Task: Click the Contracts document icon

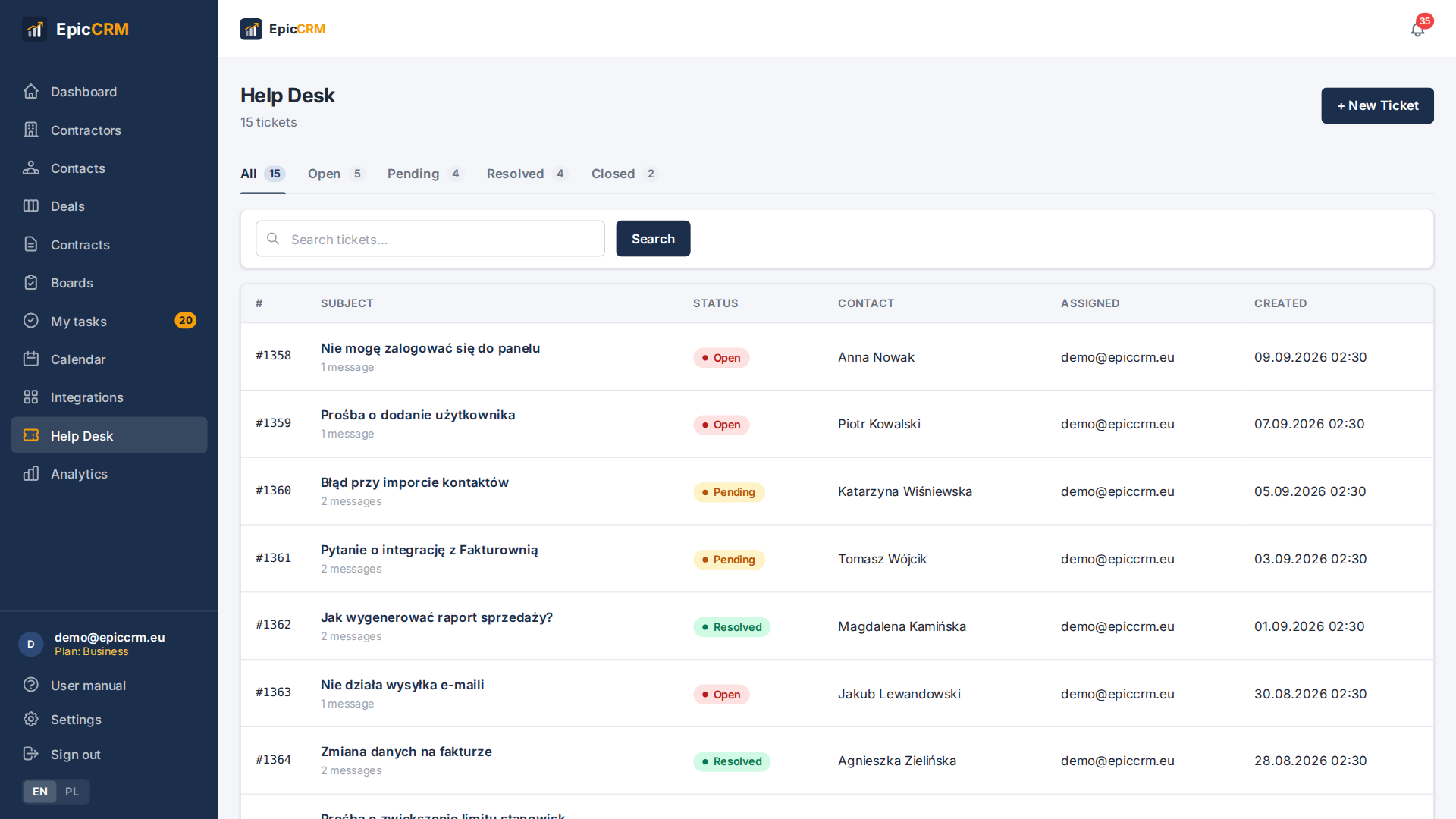Action: coord(31,244)
